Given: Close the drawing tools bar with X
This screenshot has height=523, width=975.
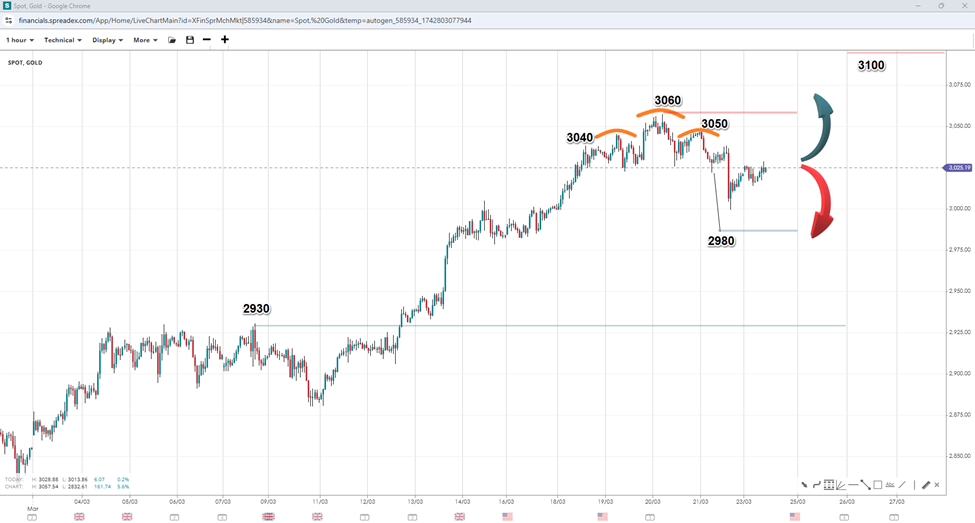Looking at the screenshot, I should [937, 485].
